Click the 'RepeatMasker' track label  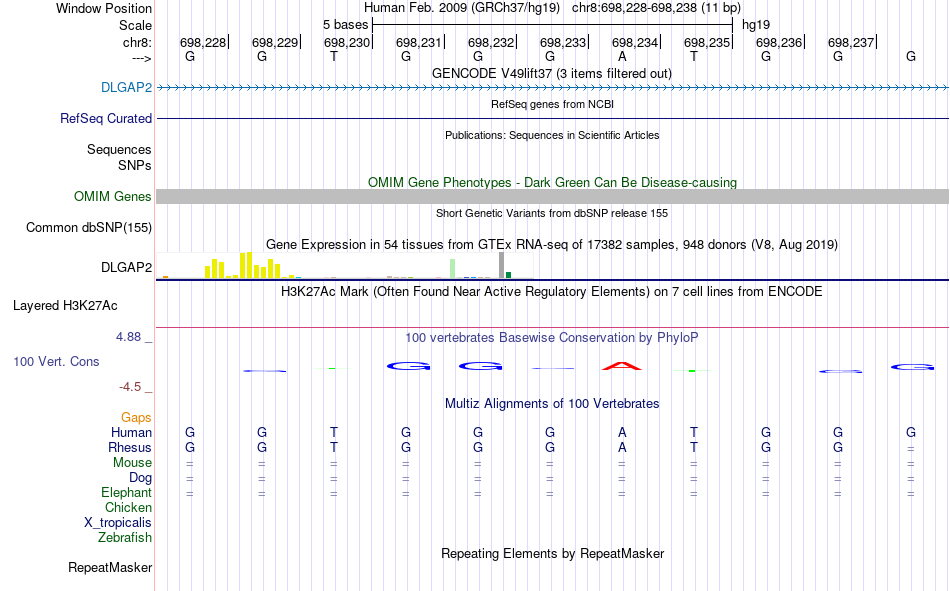(110, 567)
